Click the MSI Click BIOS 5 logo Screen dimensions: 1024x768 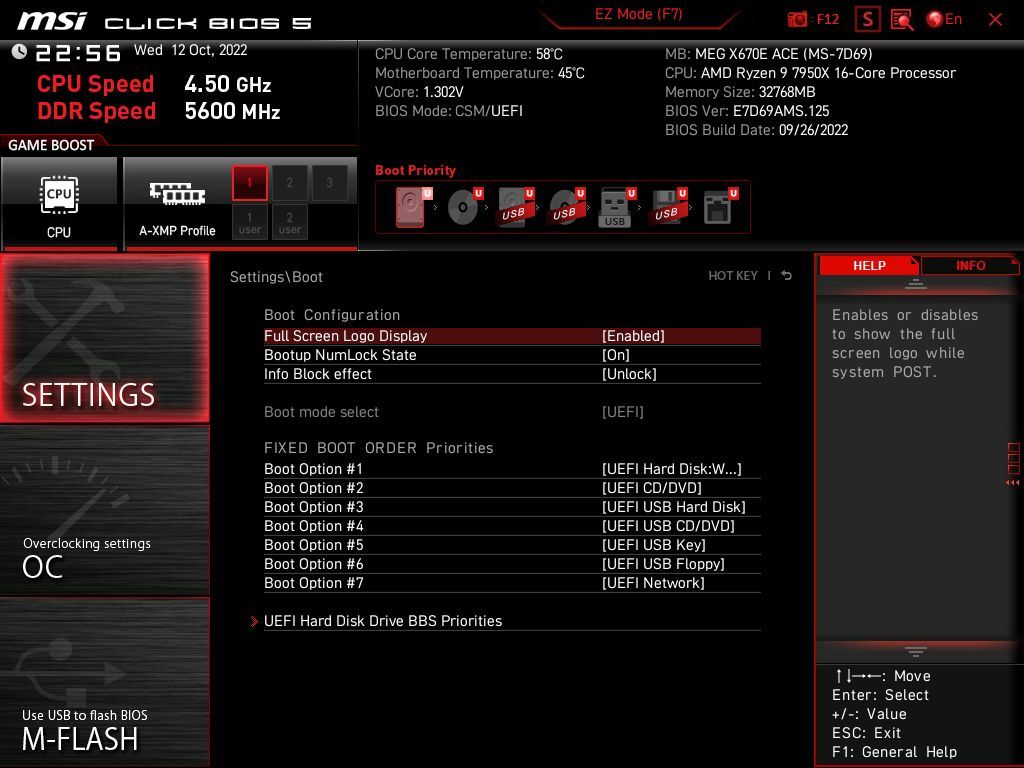[x=164, y=22]
